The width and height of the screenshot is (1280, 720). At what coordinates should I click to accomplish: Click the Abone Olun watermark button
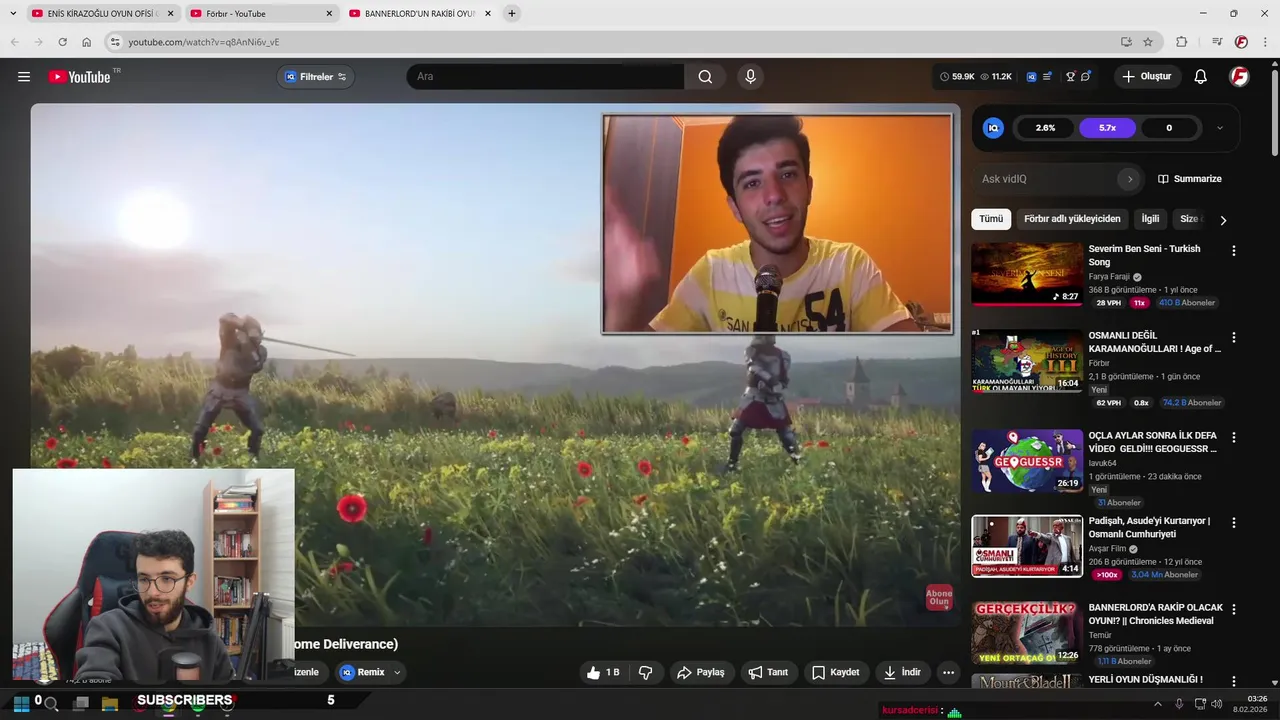[939, 598]
